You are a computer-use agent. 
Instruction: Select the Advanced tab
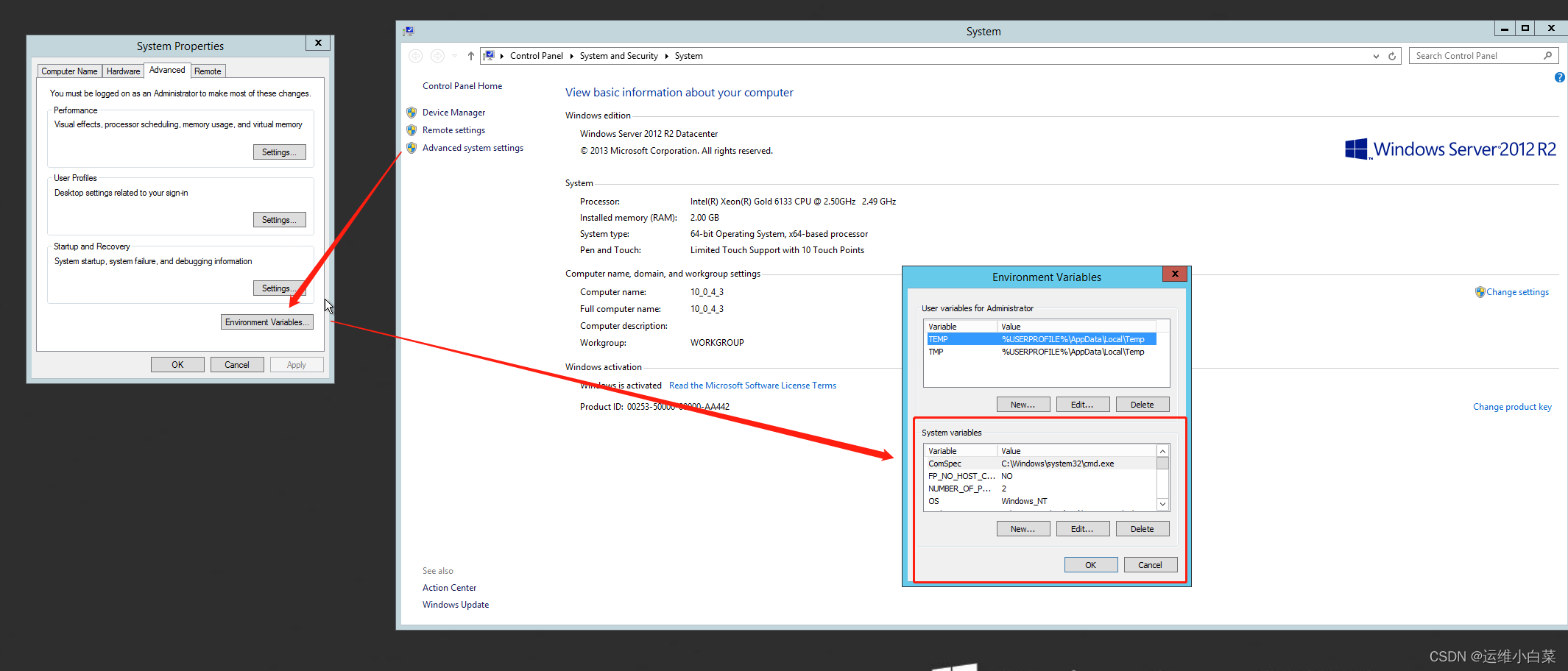coord(167,70)
